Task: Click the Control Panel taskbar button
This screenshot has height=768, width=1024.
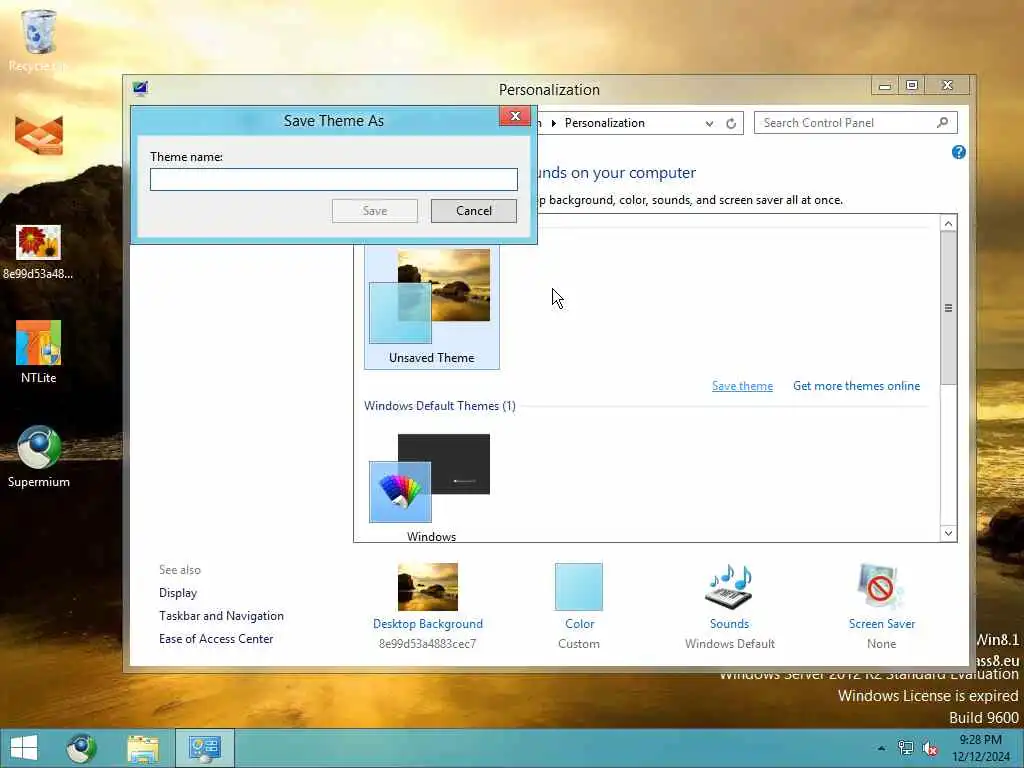Action: pos(204,748)
